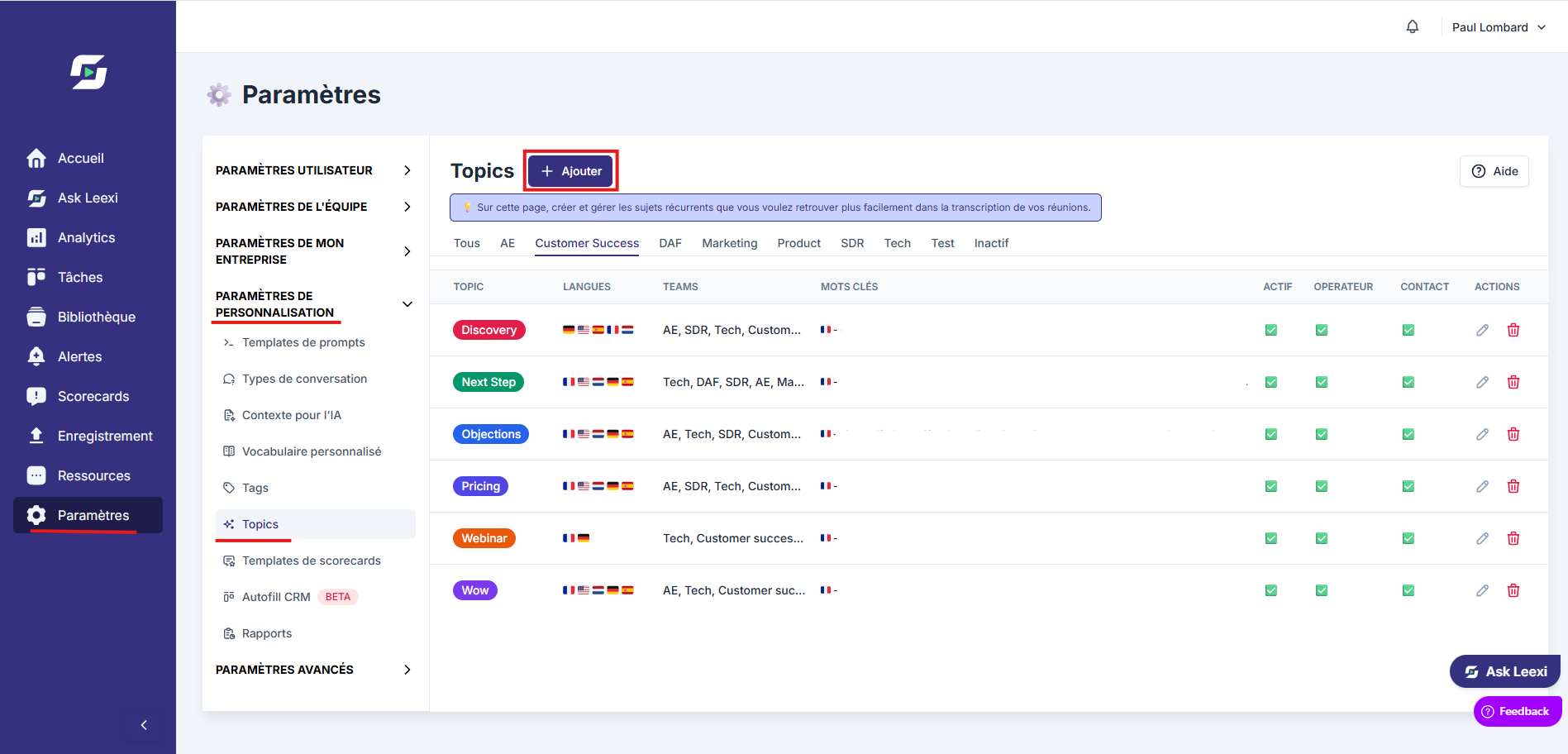Open Vocabulaire personnalisé settings
Image resolution: width=1568 pixels, height=754 pixels.
click(x=315, y=451)
